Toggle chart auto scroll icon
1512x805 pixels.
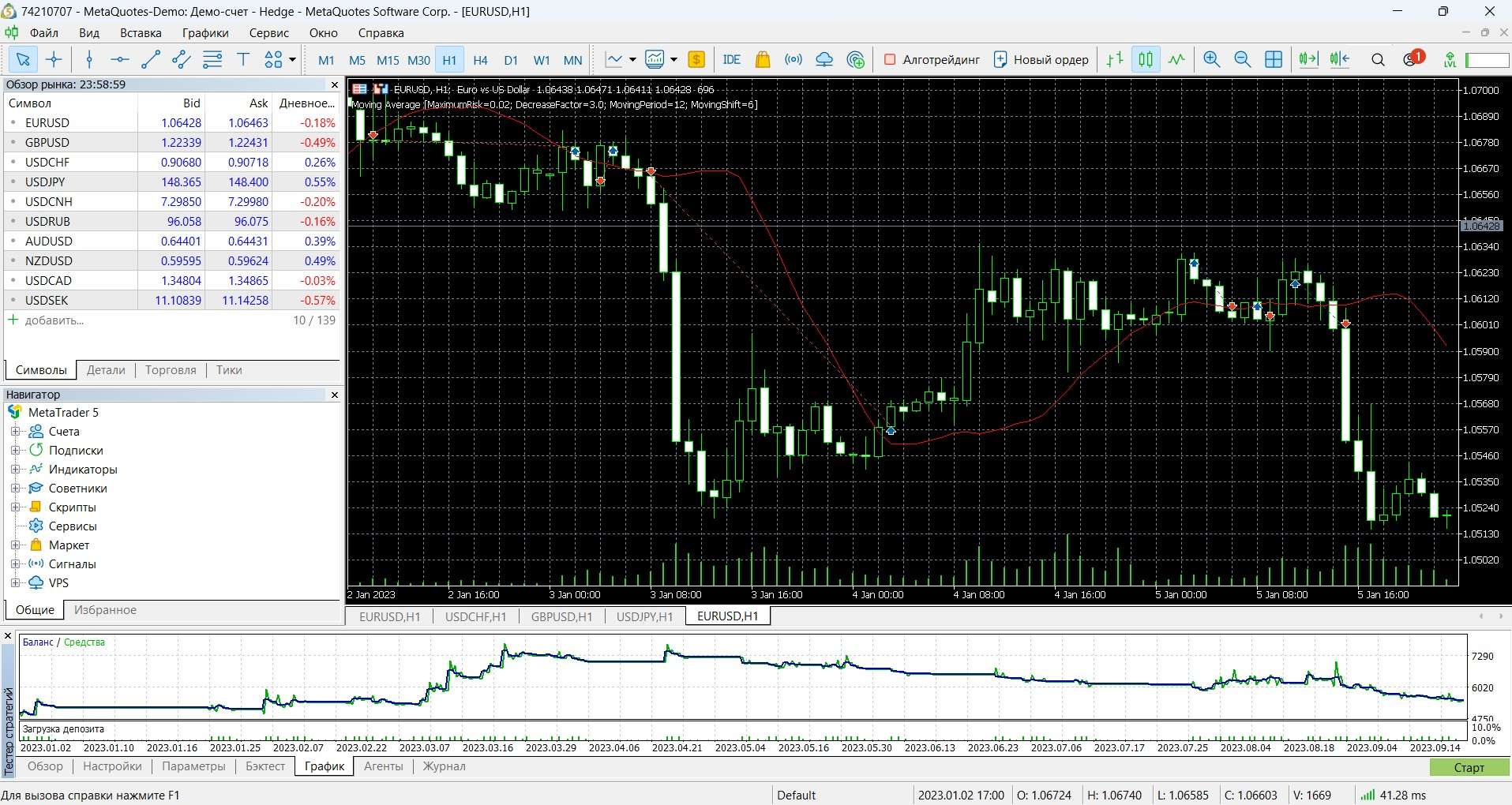pos(1308,59)
